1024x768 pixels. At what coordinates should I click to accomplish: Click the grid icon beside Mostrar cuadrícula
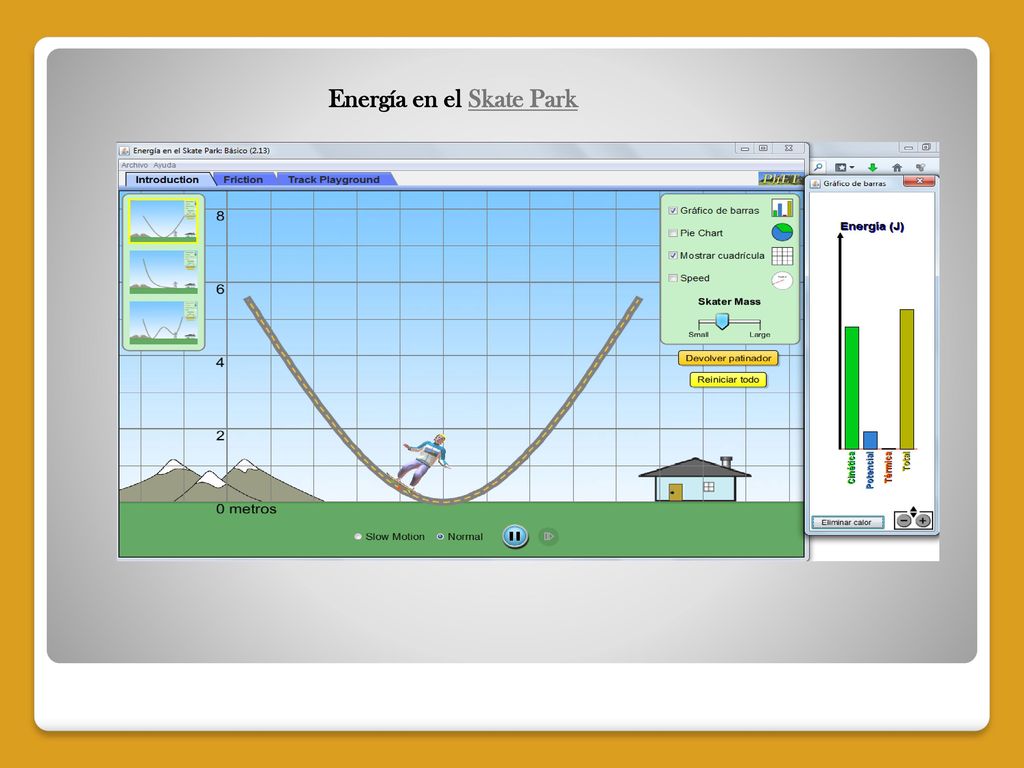point(782,255)
